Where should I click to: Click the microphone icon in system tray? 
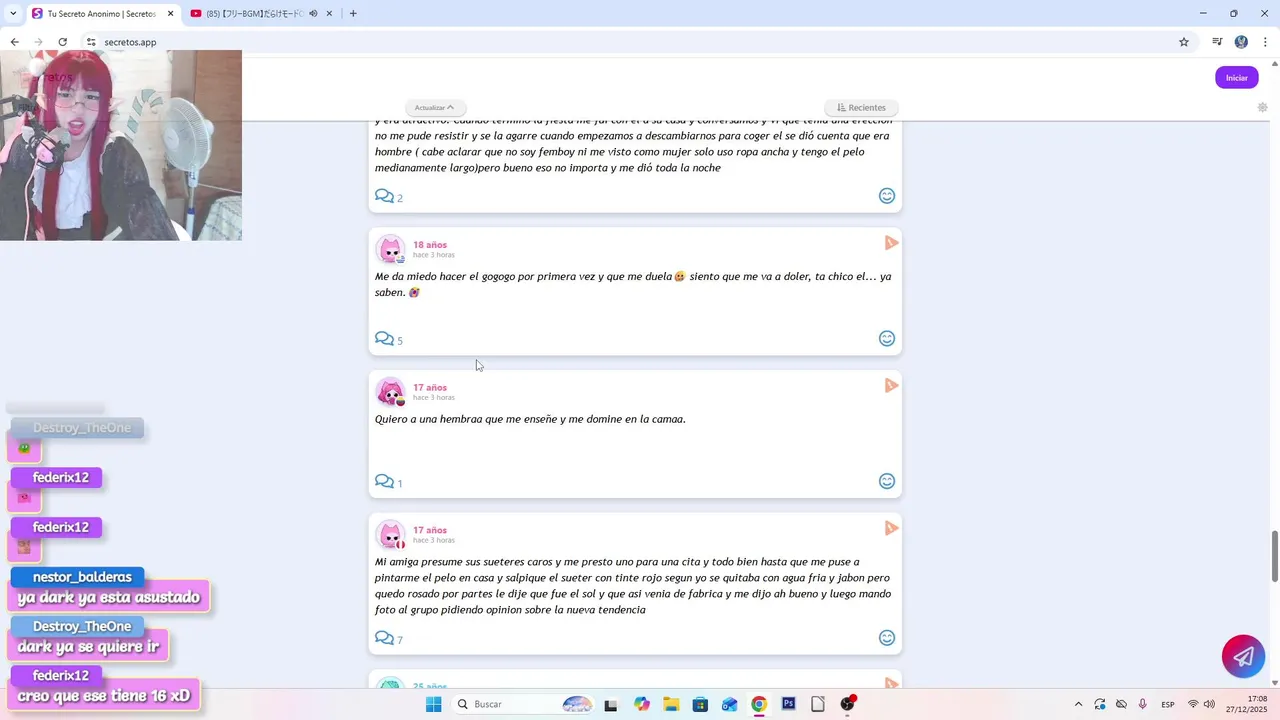click(1142, 704)
